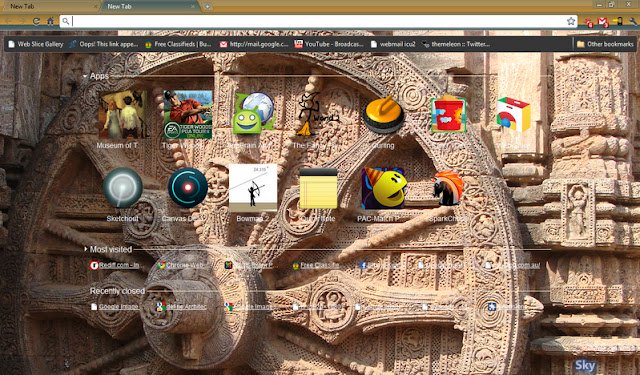640x375 pixels.
Task: Open the Gmail checker extension icon
Action: [603, 22]
